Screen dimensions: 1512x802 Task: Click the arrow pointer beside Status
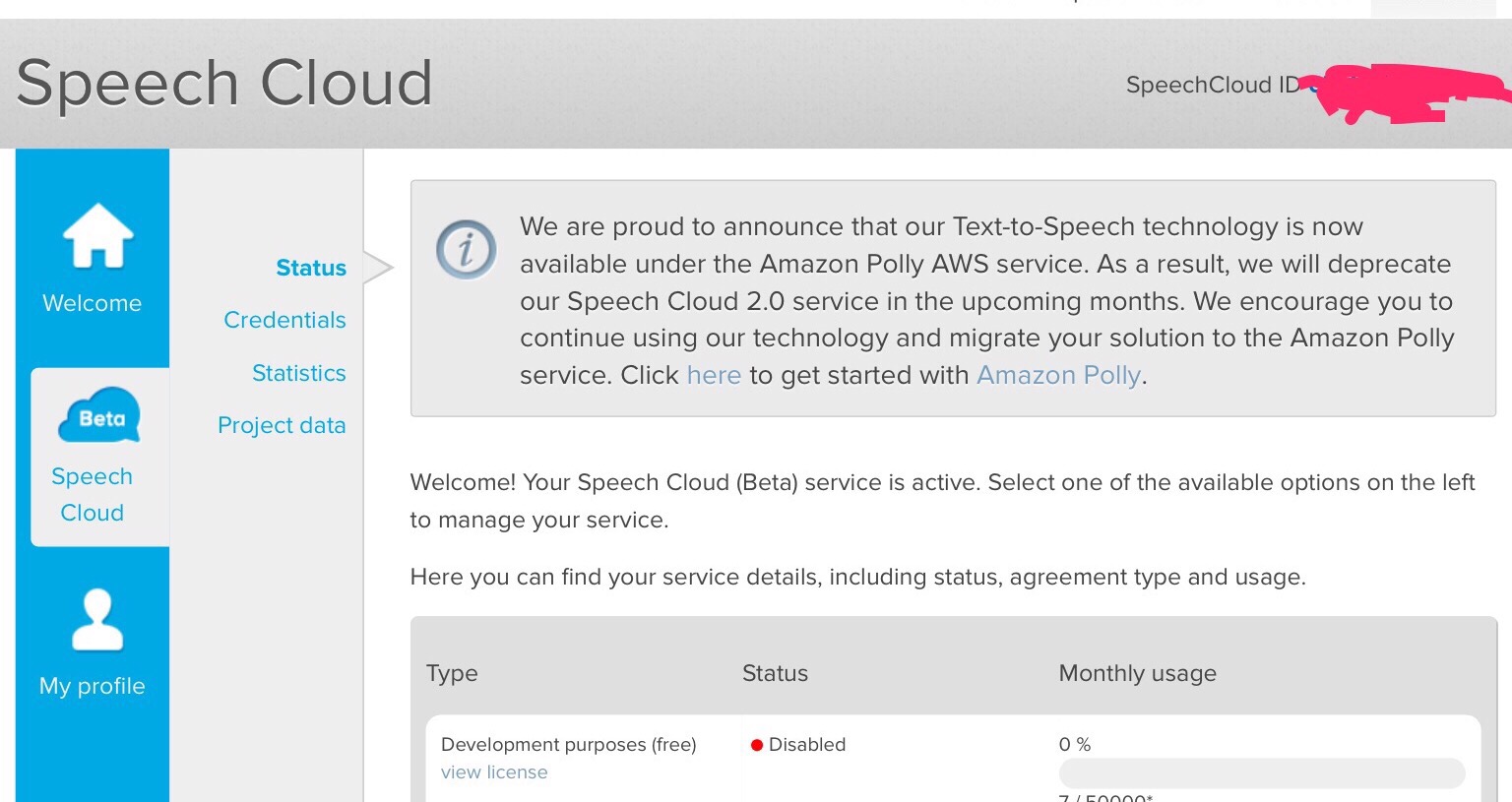click(379, 268)
